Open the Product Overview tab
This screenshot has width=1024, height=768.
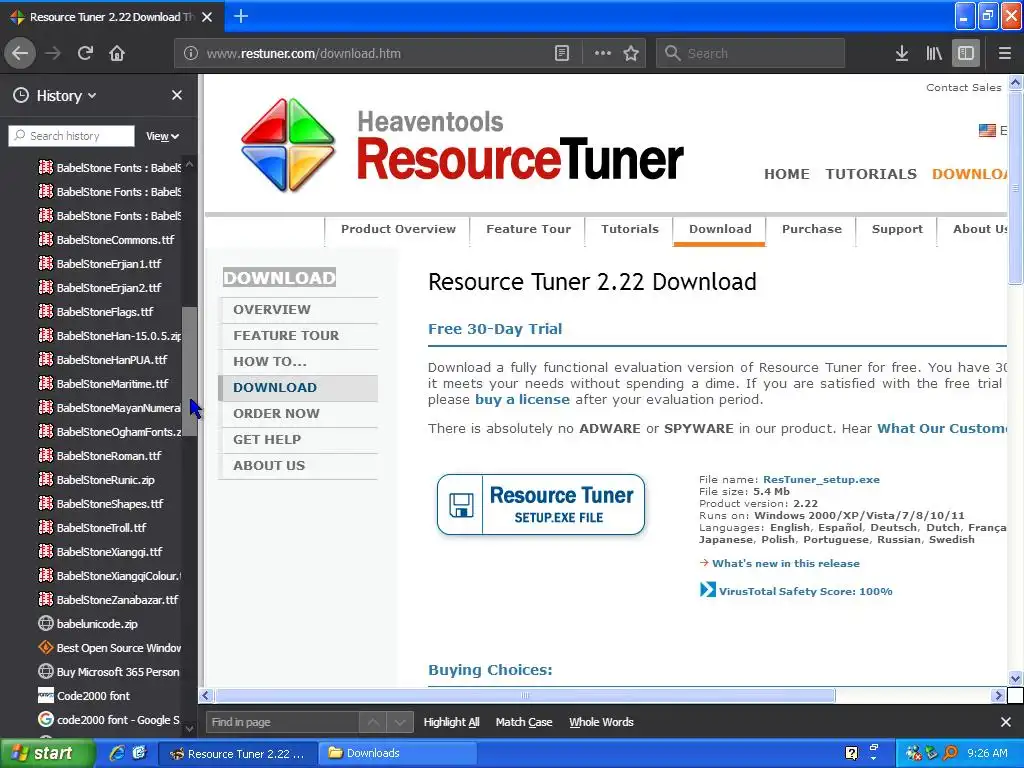coord(398,229)
